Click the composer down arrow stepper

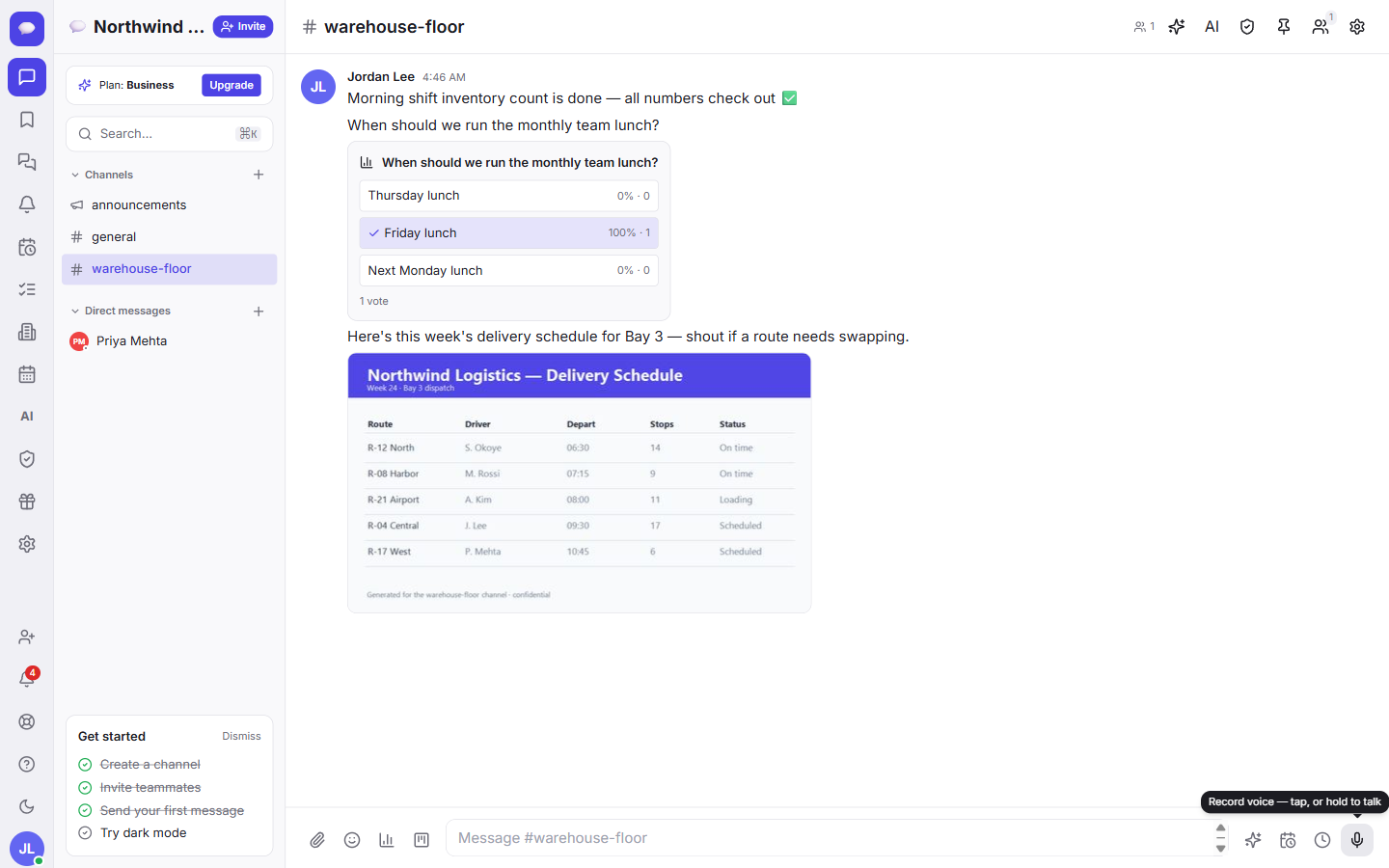[x=1220, y=848]
